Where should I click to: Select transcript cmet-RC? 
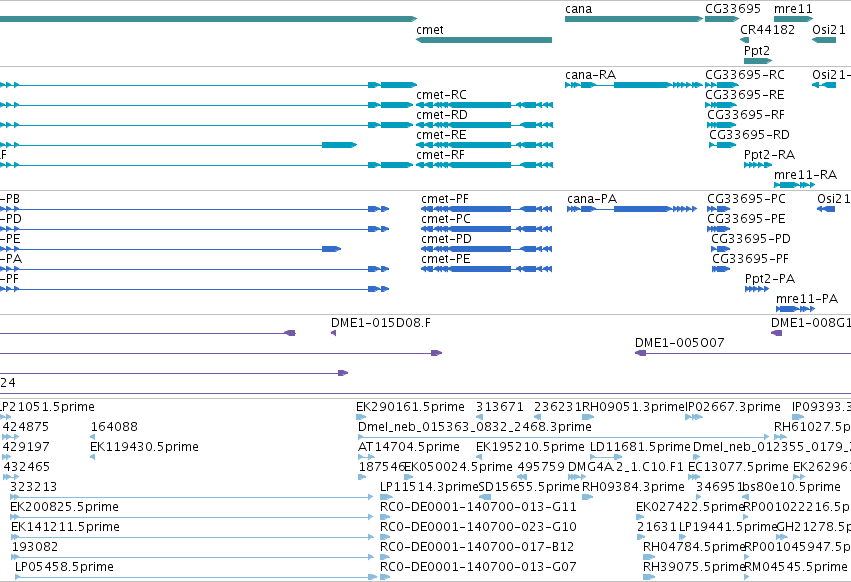click(x=485, y=105)
